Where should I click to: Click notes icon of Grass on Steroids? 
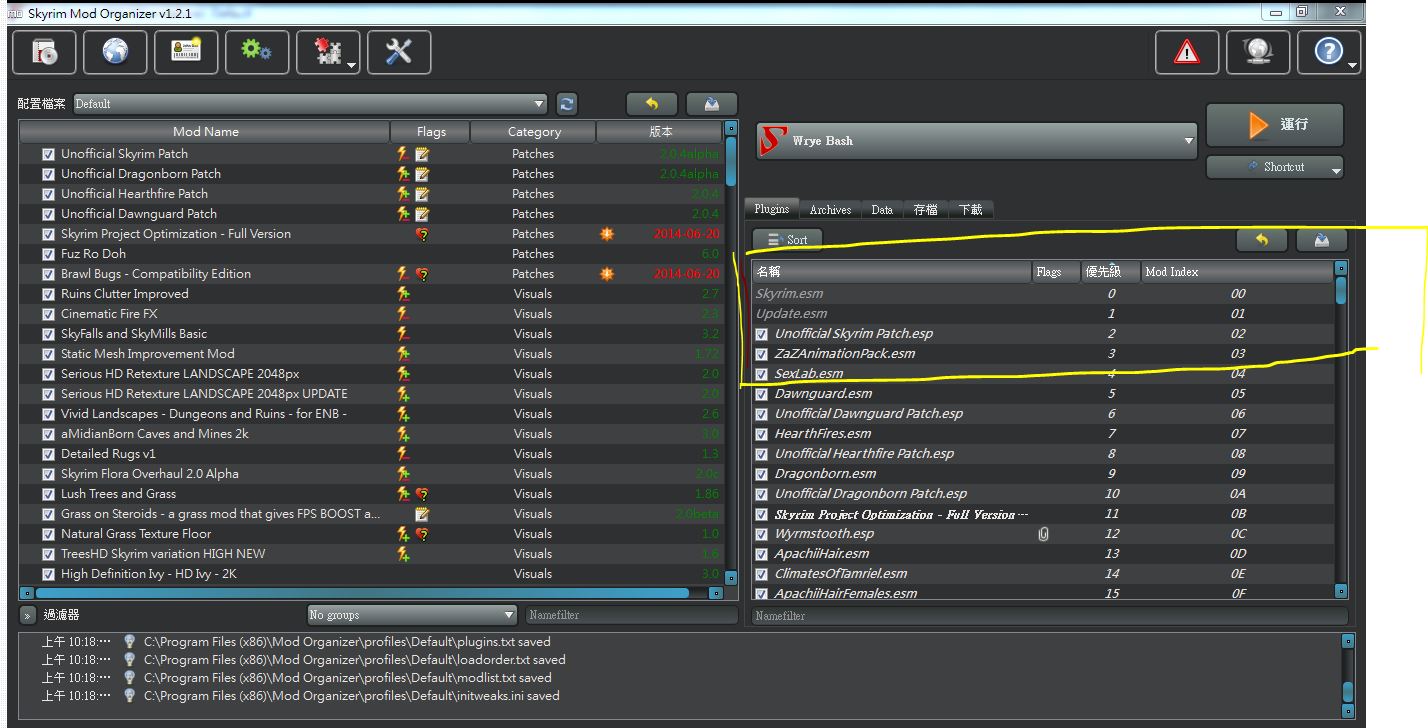coord(422,514)
